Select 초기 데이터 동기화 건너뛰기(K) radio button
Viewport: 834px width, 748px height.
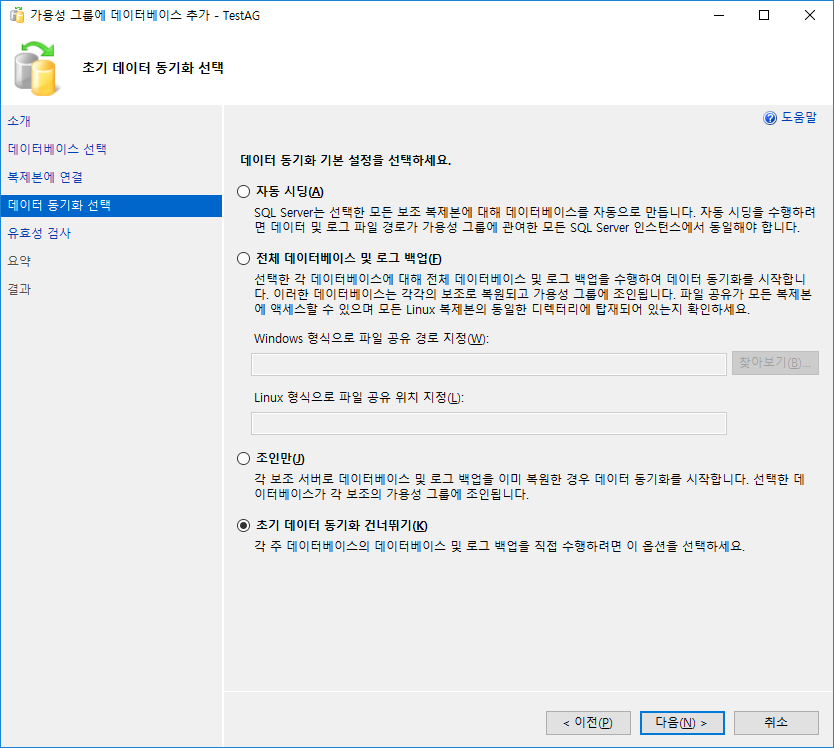pos(244,526)
